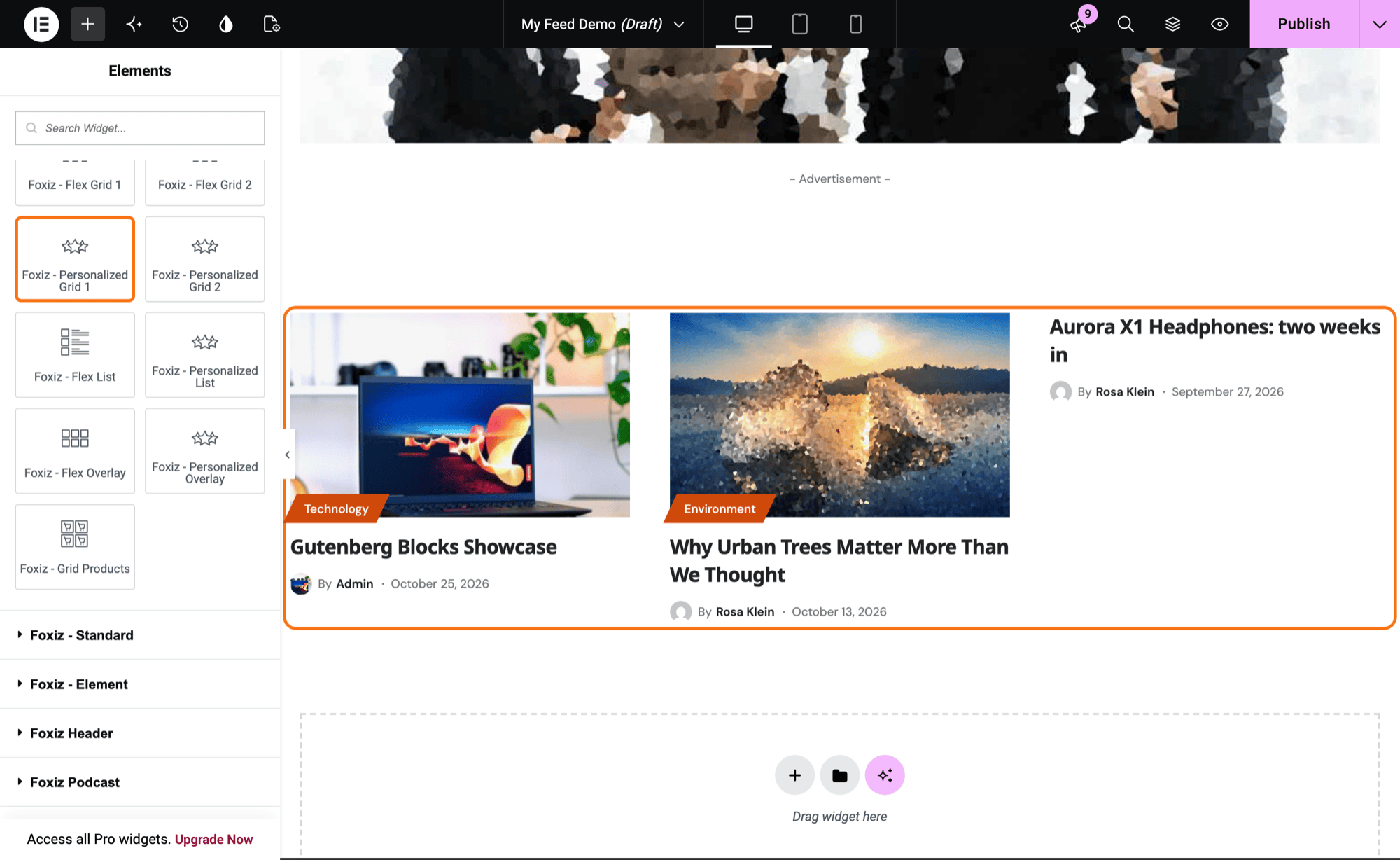Click the add element plus icon
The image size is (1400, 860).
point(87,24)
